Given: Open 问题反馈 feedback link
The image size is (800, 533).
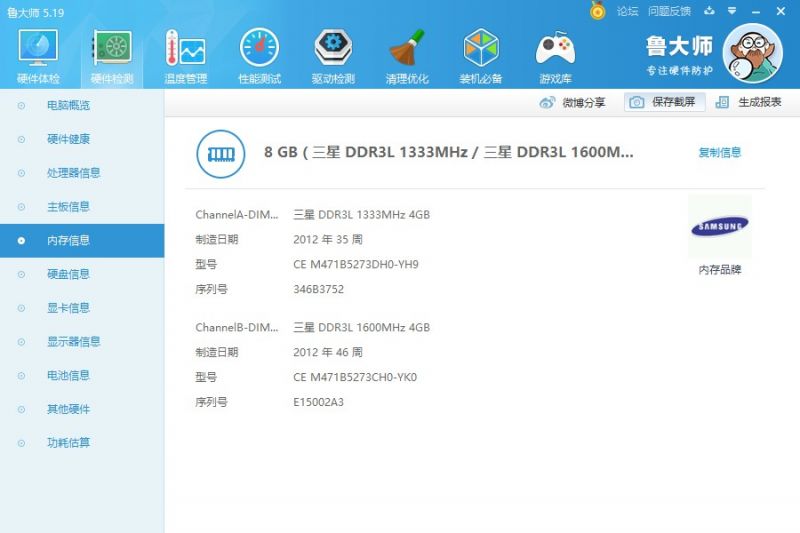Looking at the screenshot, I should tap(669, 11).
